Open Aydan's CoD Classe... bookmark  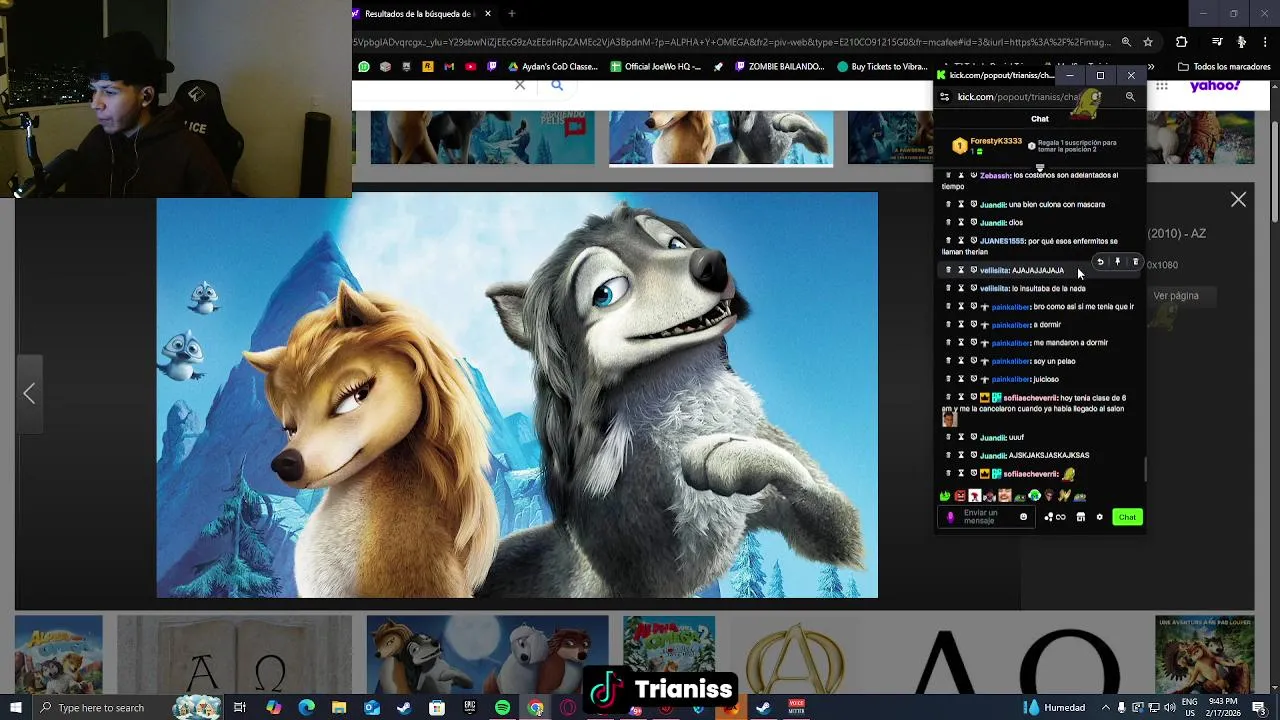click(x=552, y=67)
